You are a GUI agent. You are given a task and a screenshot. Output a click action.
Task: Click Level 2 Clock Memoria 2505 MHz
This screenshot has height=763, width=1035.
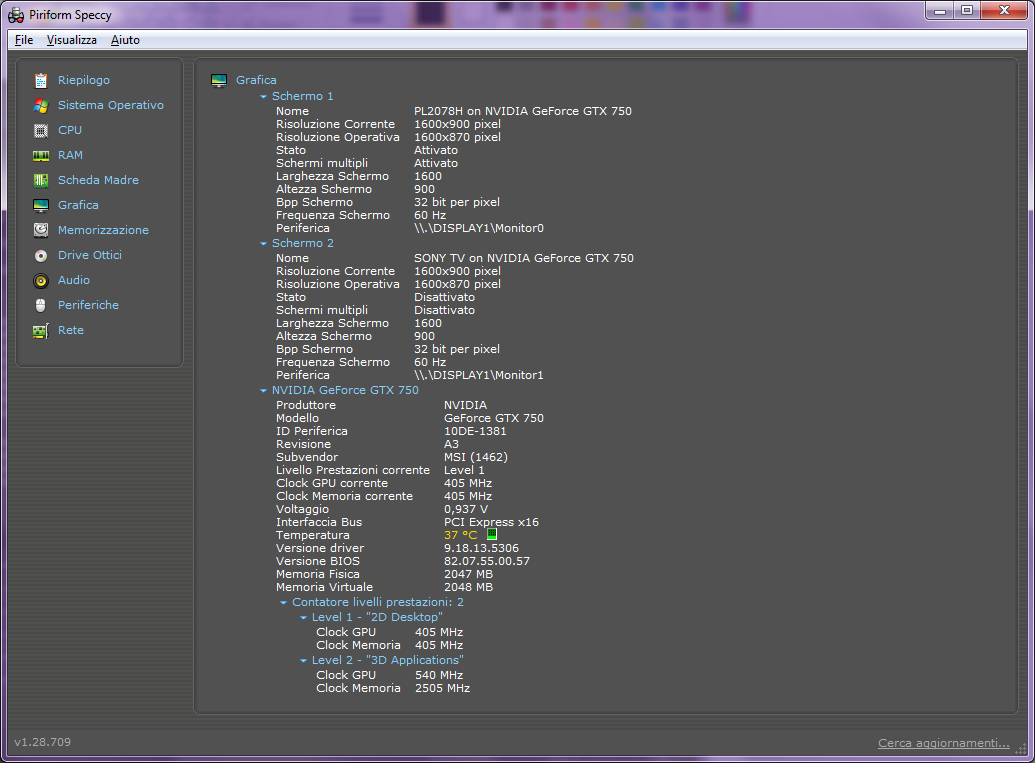(442, 688)
